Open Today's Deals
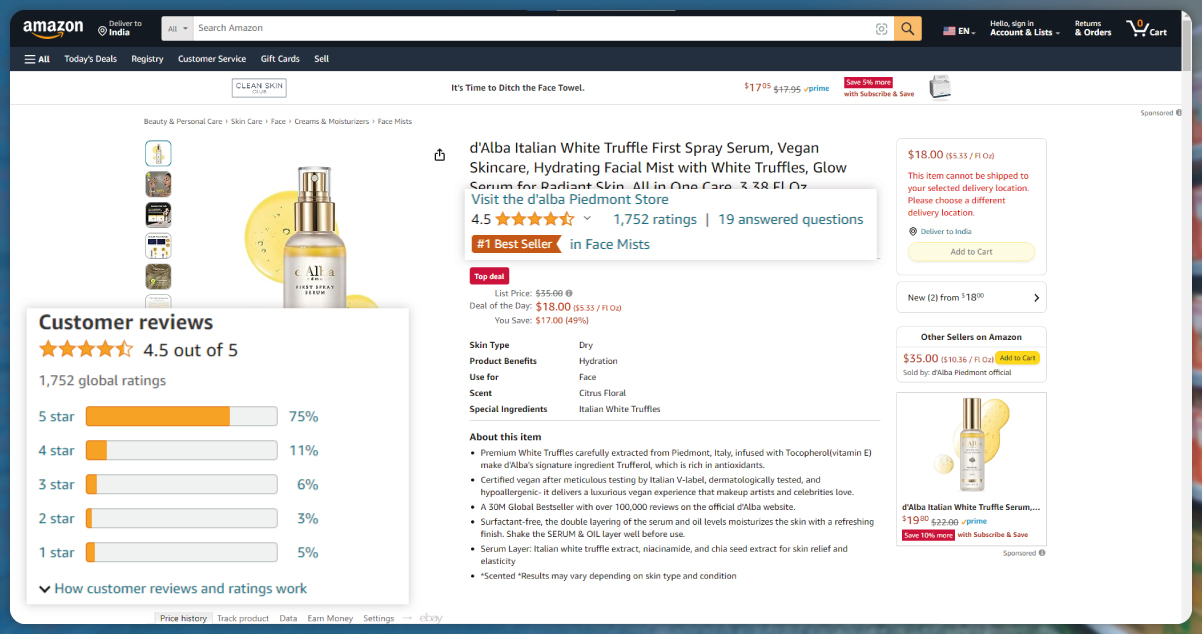Viewport: 1202px width, 634px height. [x=90, y=59]
